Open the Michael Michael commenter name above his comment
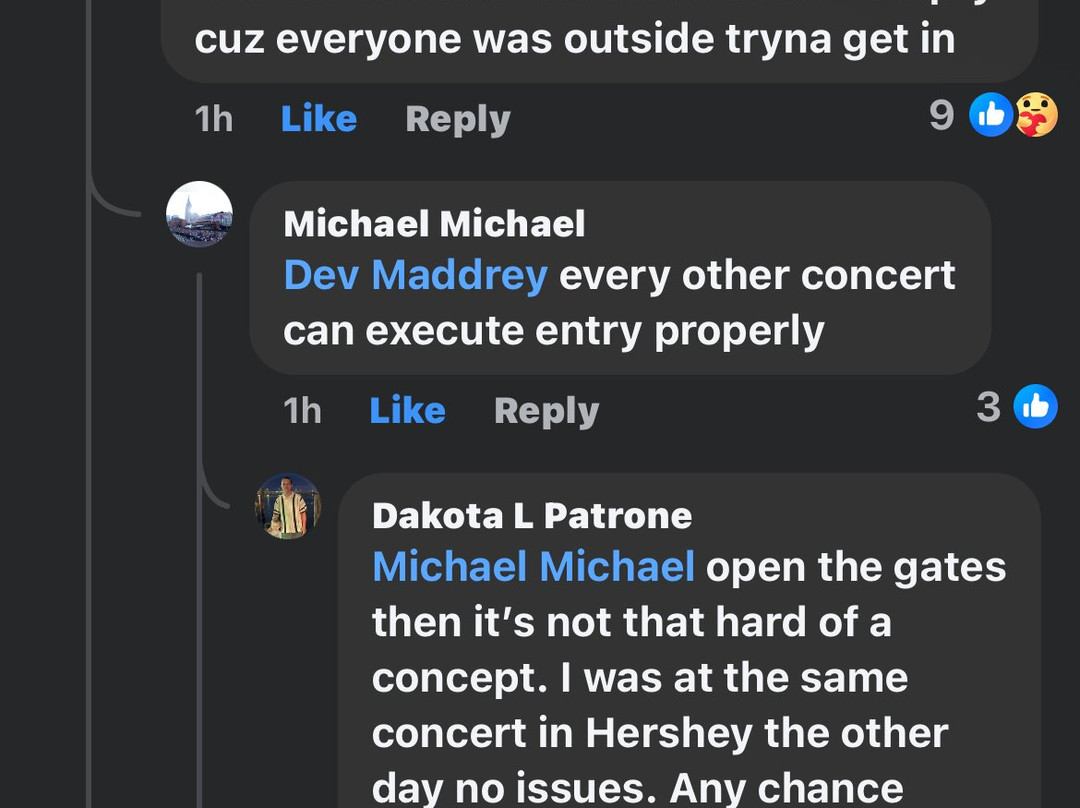The image size is (1080, 808). pyautogui.click(x=434, y=224)
